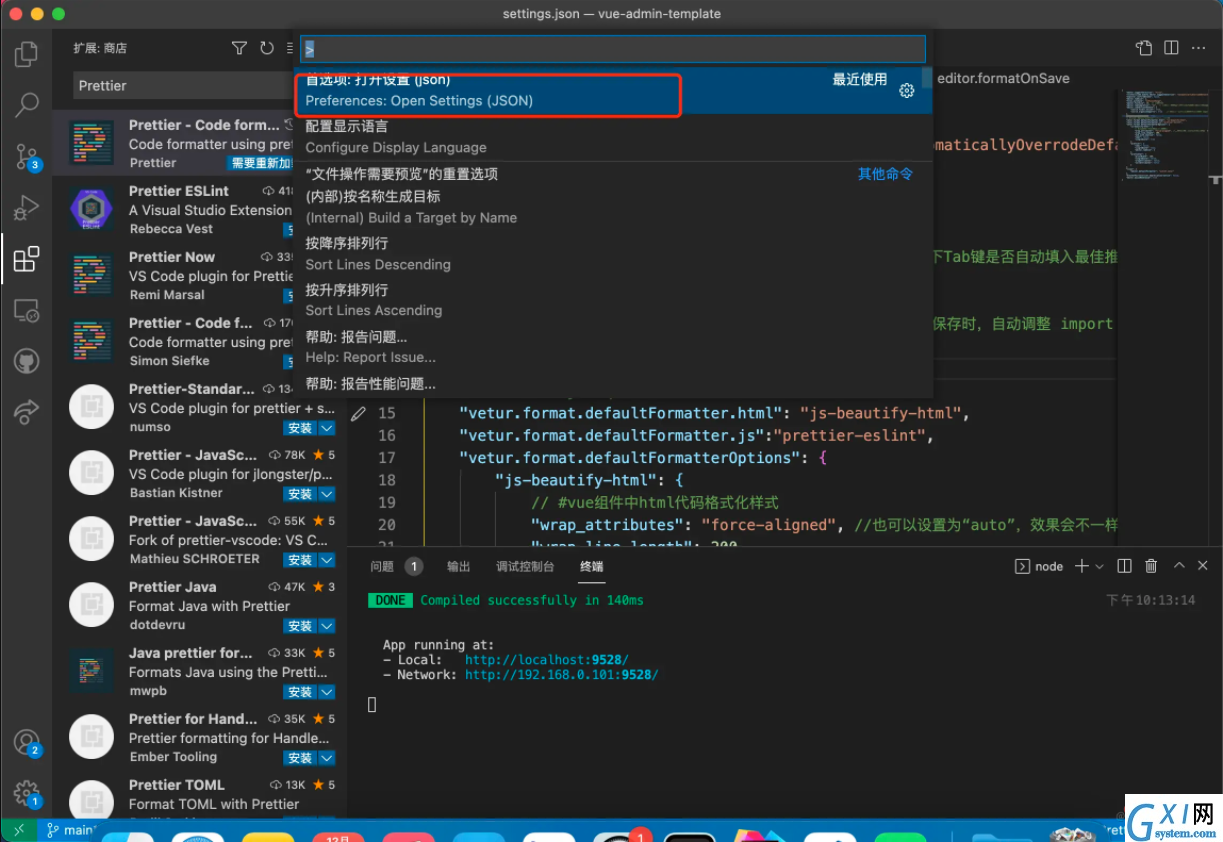
Task: Select the 终端 (Terminal) tab
Action: tap(591, 566)
